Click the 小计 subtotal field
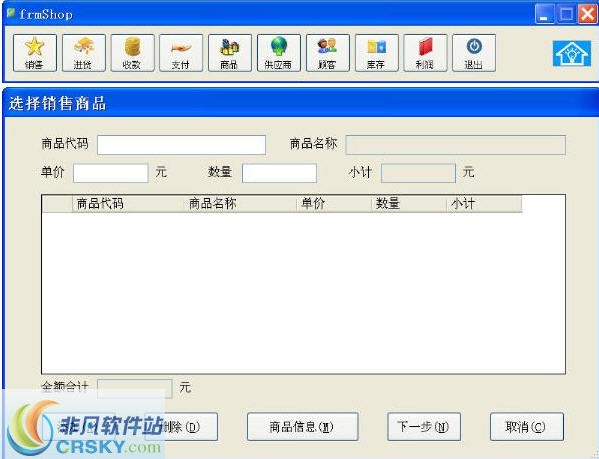Screen dimensions: 599x459 pos(418,173)
